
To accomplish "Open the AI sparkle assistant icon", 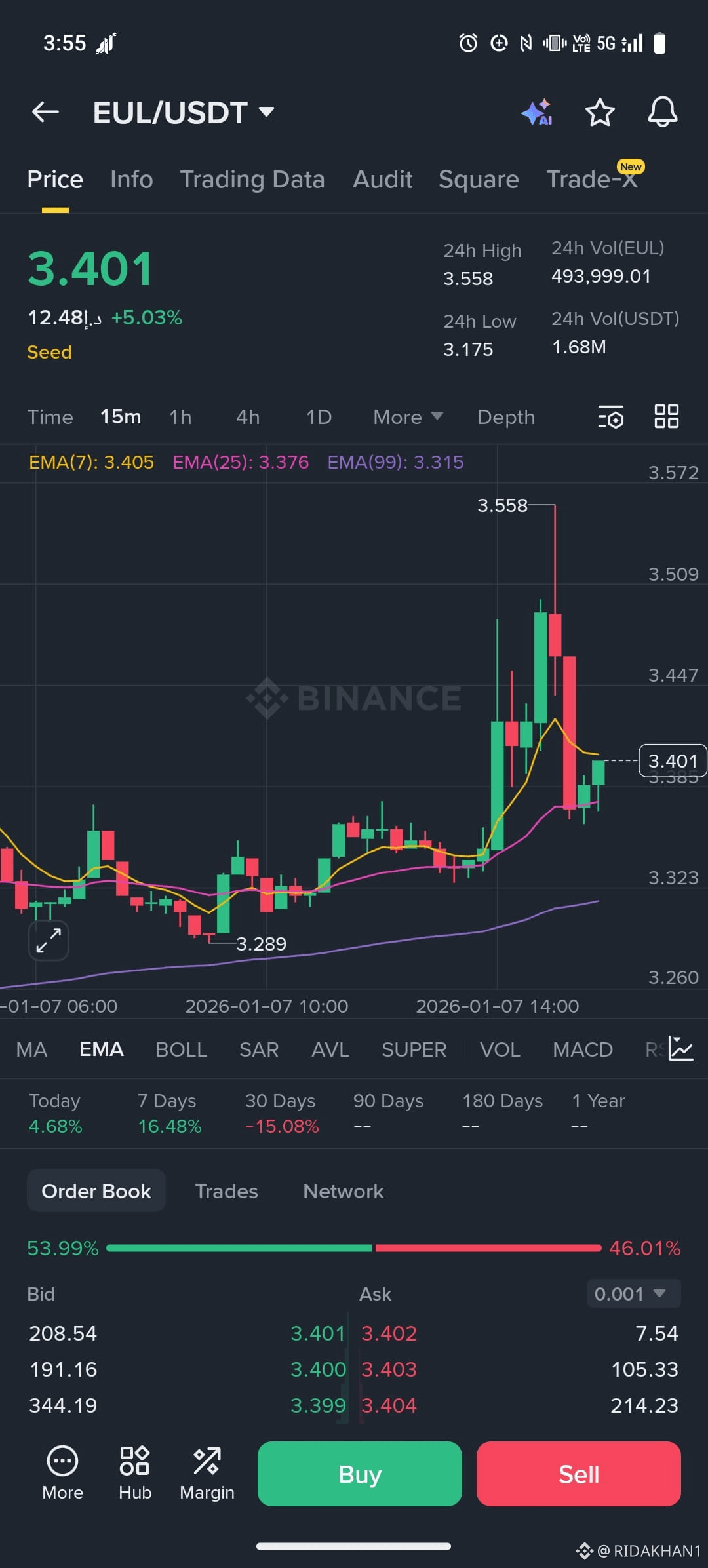I will (x=537, y=112).
